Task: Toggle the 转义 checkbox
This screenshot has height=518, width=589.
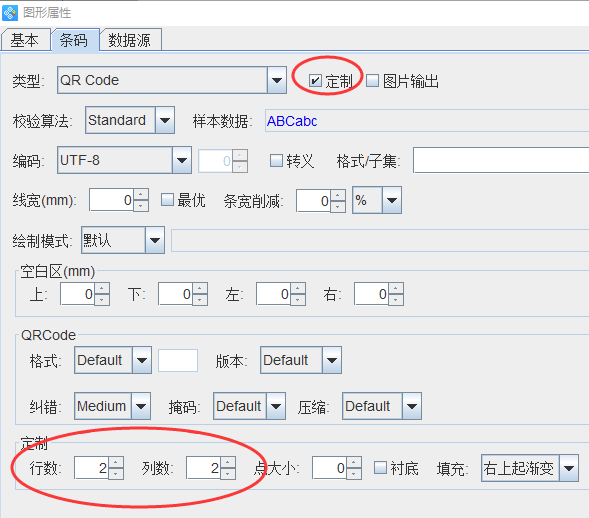Action: (276, 161)
